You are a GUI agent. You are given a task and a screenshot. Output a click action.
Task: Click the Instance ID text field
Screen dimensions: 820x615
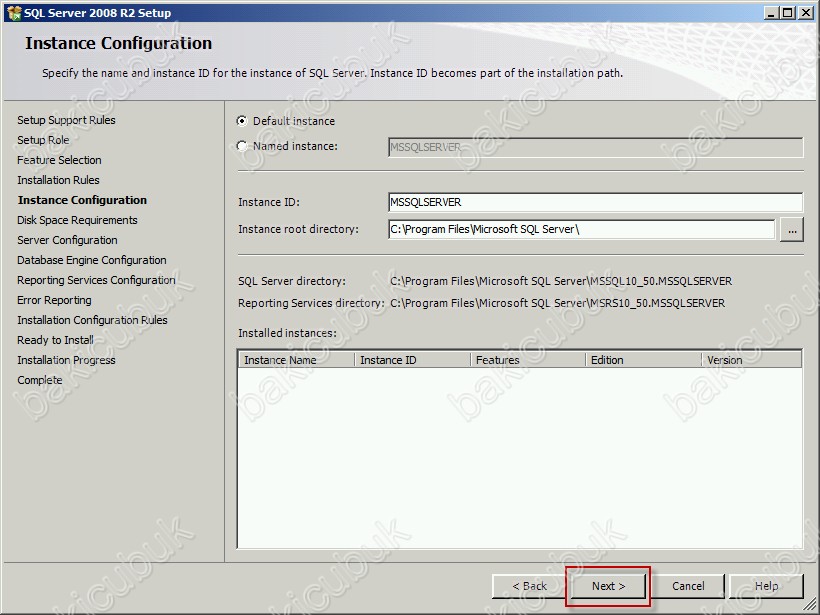594,202
